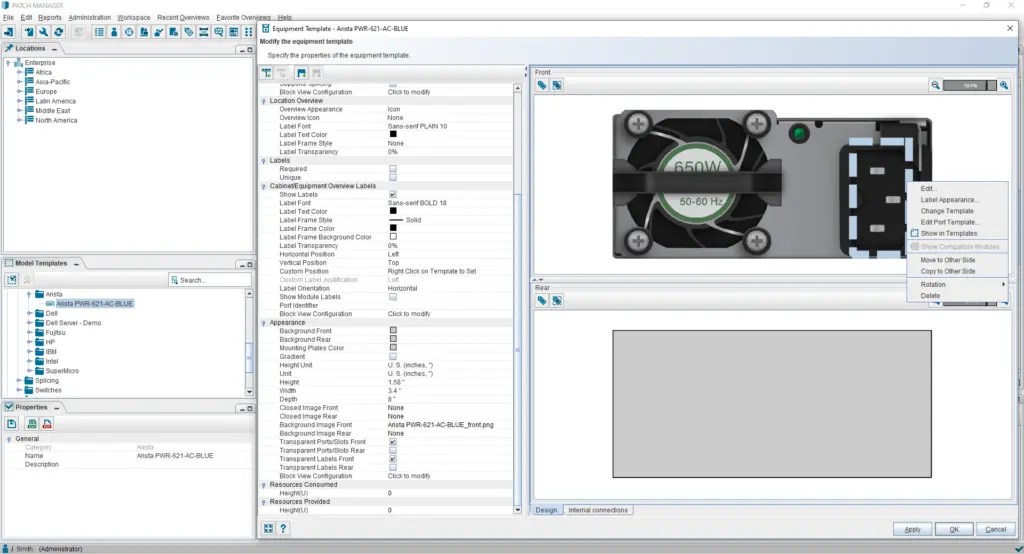Toggle the Required labels checkbox
Image resolution: width=1024 pixels, height=554 pixels.
(393, 169)
